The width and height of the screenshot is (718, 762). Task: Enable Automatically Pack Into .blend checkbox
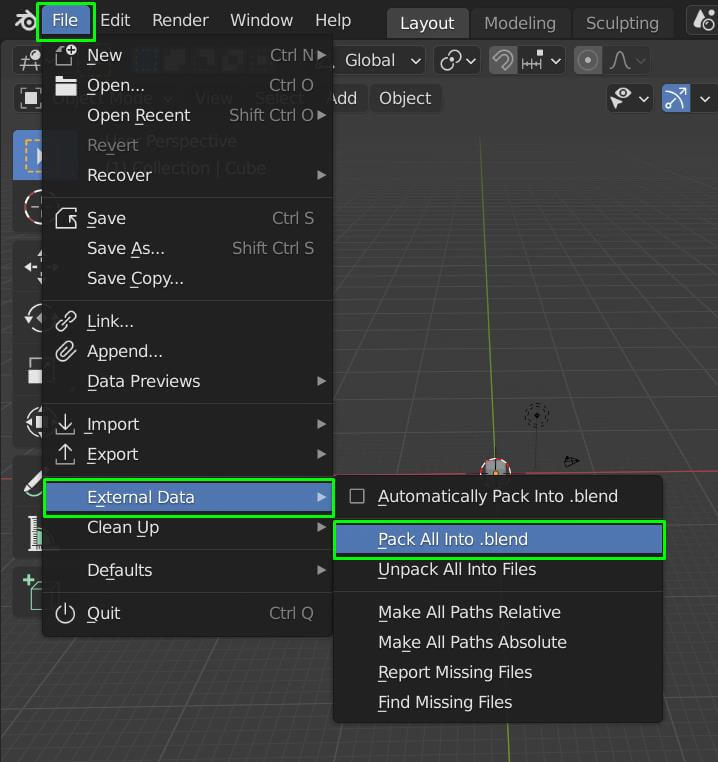(x=357, y=496)
